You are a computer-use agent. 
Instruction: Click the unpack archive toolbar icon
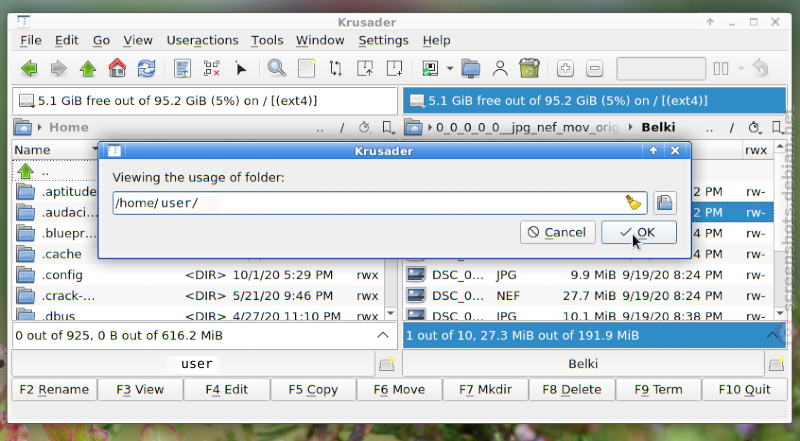(394, 68)
